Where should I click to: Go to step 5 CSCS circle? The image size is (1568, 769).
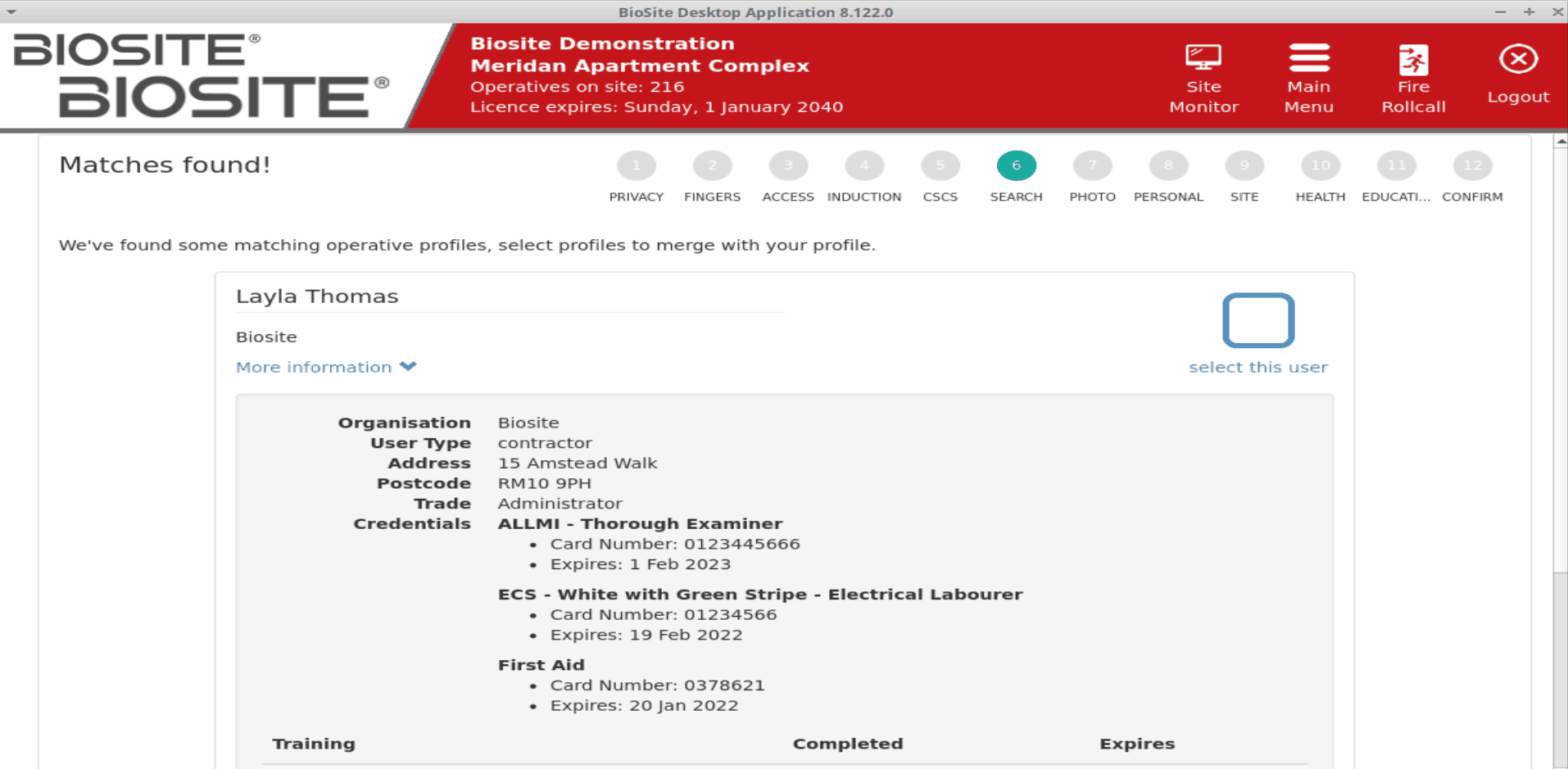coord(940,165)
